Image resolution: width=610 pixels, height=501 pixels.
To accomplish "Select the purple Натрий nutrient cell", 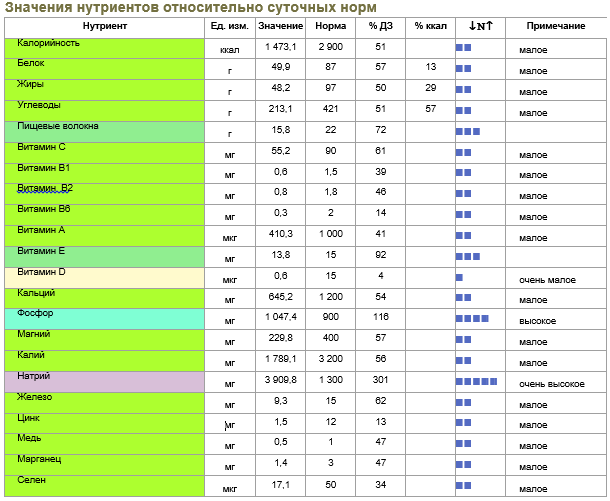I will (102, 381).
